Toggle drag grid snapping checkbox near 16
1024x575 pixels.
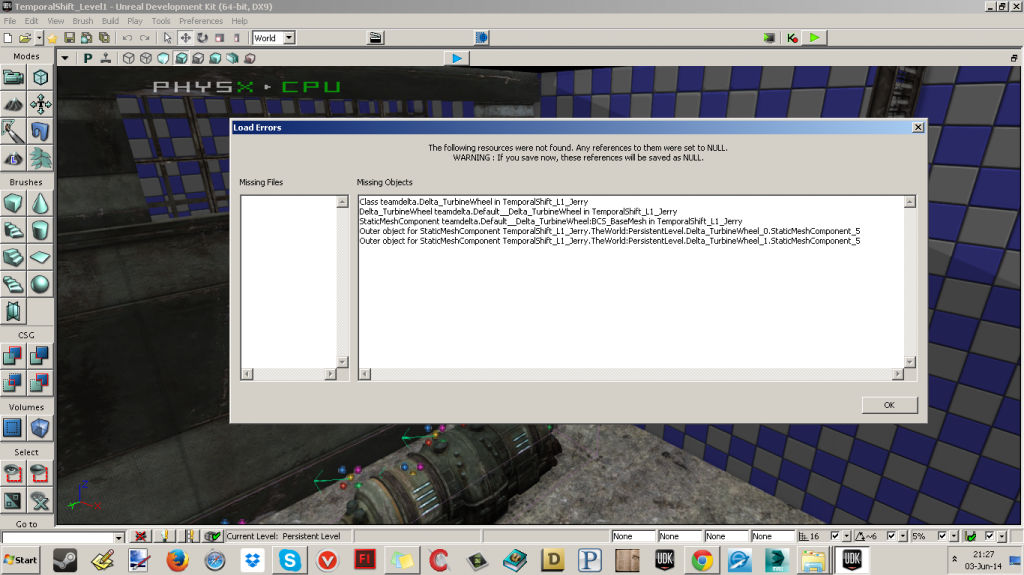click(835, 536)
